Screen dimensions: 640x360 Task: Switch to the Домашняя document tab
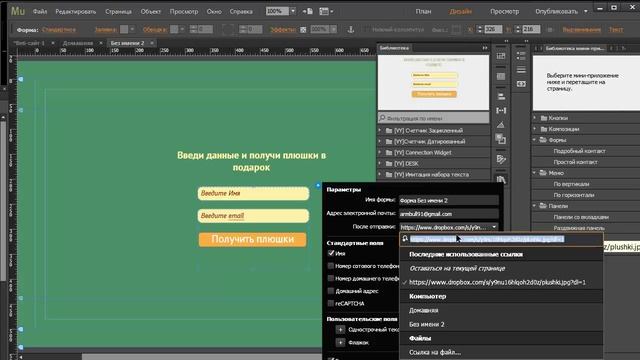[78, 43]
